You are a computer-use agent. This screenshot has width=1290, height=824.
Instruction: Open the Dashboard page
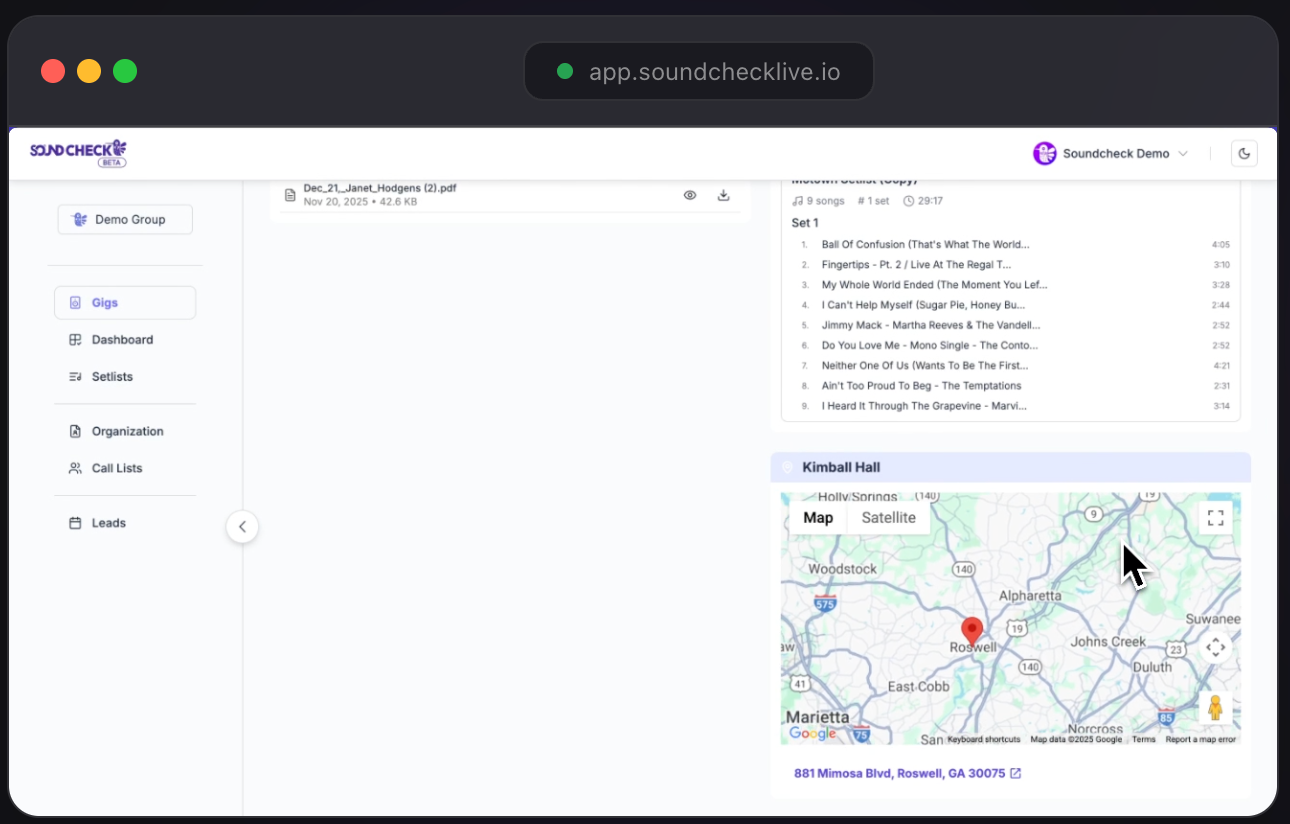pos(122,340)
